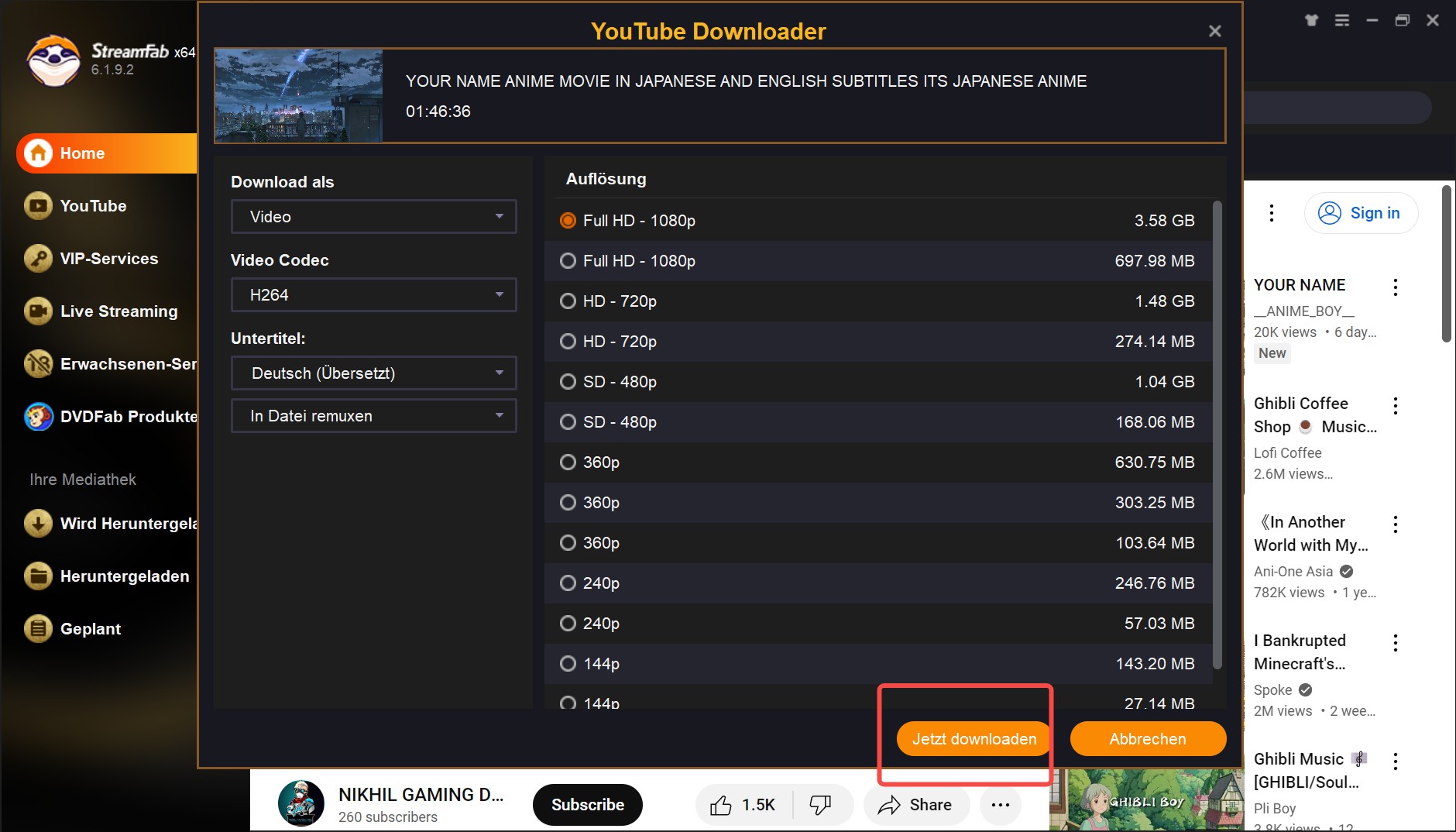Open the Heruntergeladen menu label

(x=125, y=576)
